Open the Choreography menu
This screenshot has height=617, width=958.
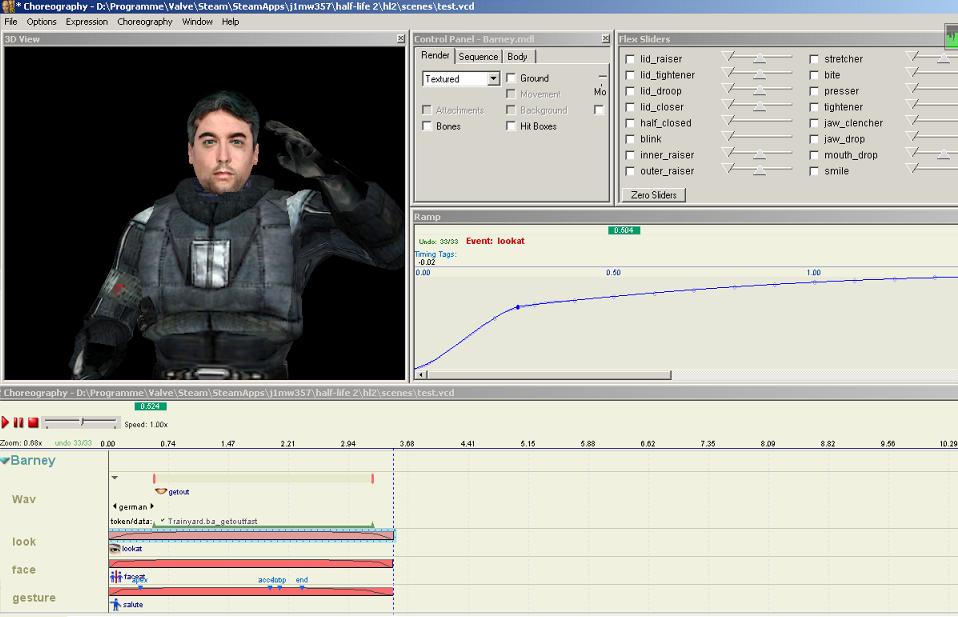point(145,21)
